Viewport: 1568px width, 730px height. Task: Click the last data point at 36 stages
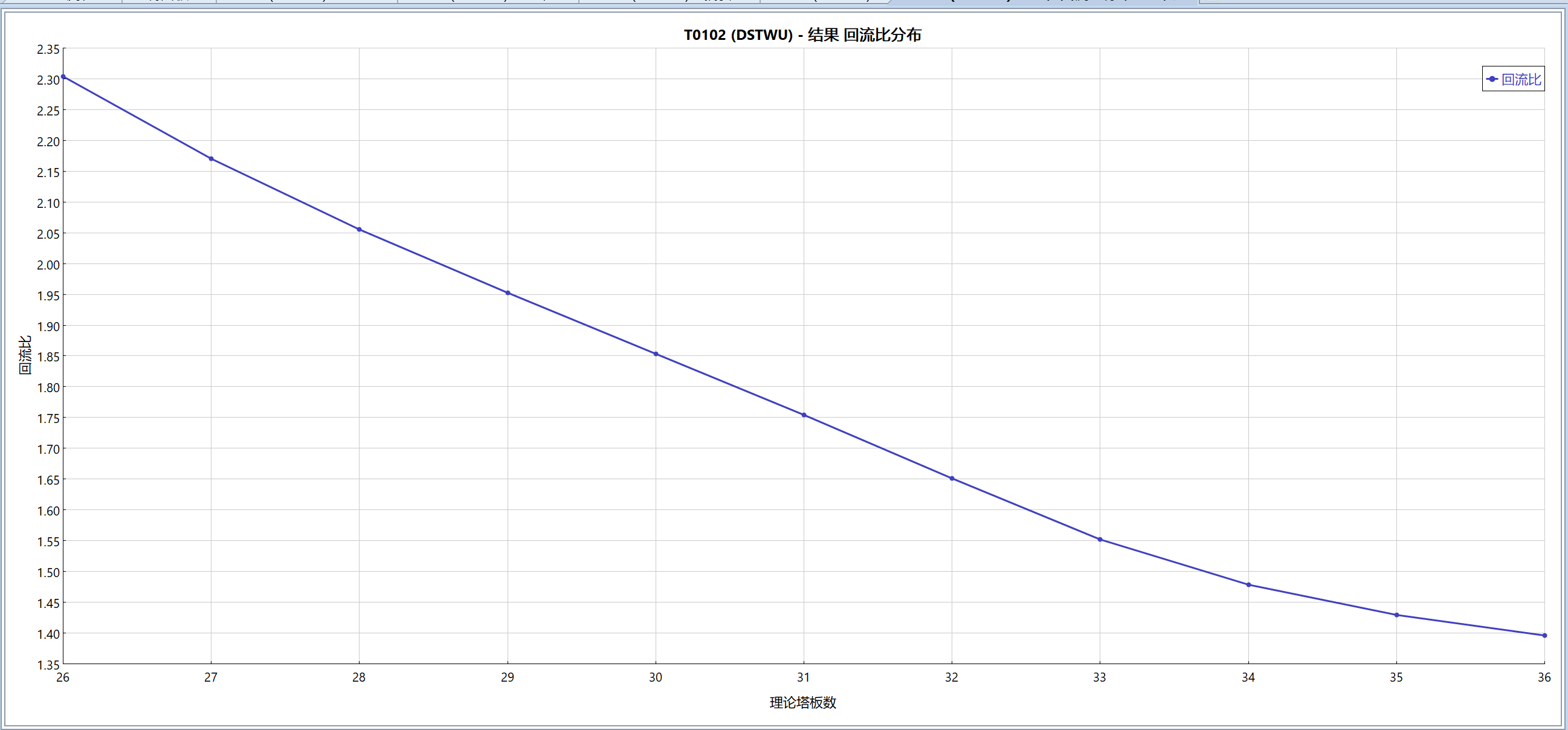point(1544,636)
